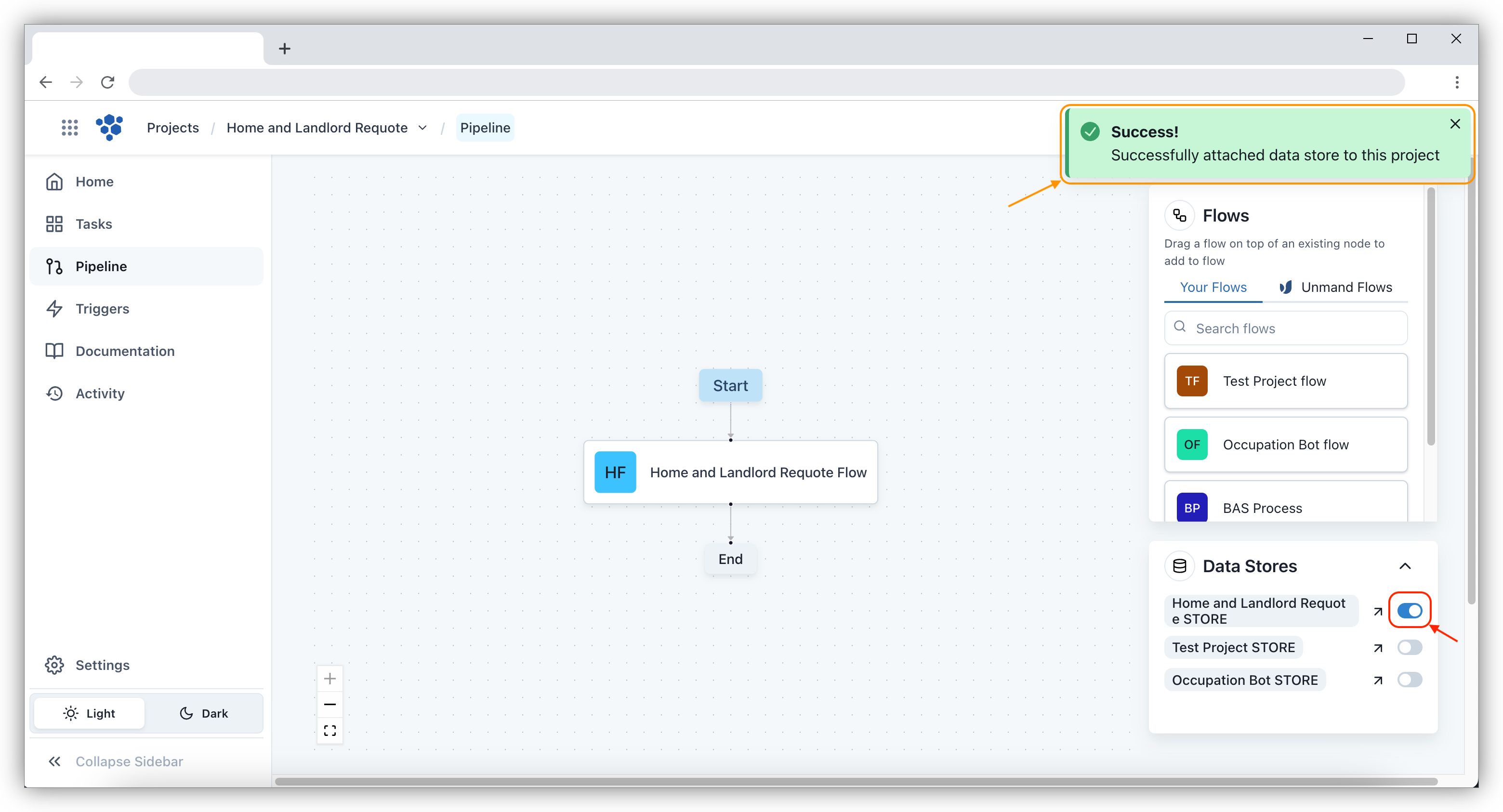
Task: Click the blue hexagon logo icon
Action: click(109, 127)
